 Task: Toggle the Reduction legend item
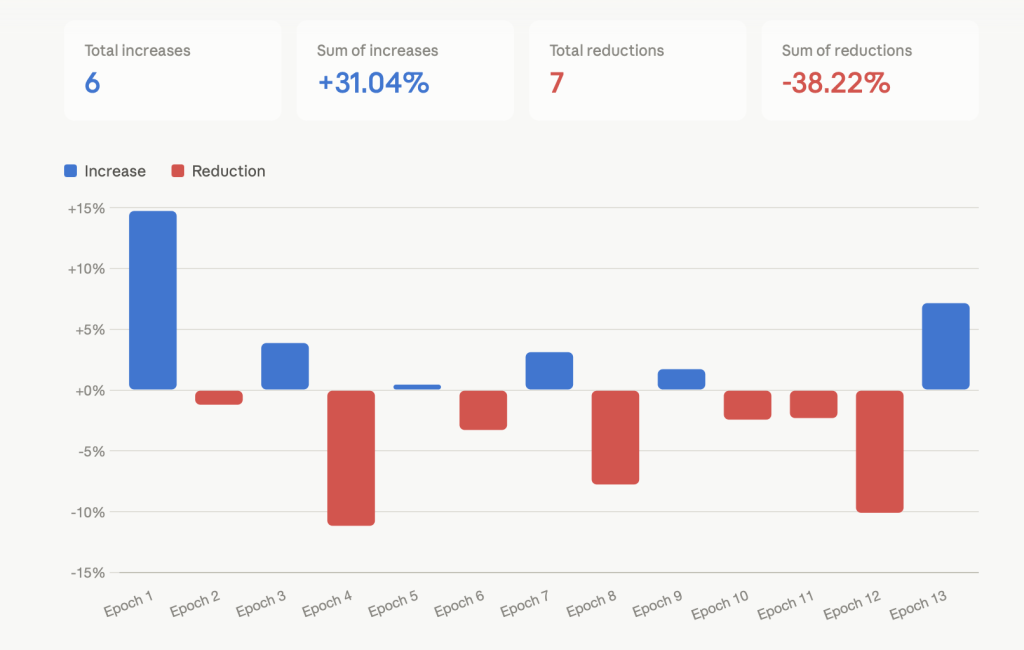[218, 171]
